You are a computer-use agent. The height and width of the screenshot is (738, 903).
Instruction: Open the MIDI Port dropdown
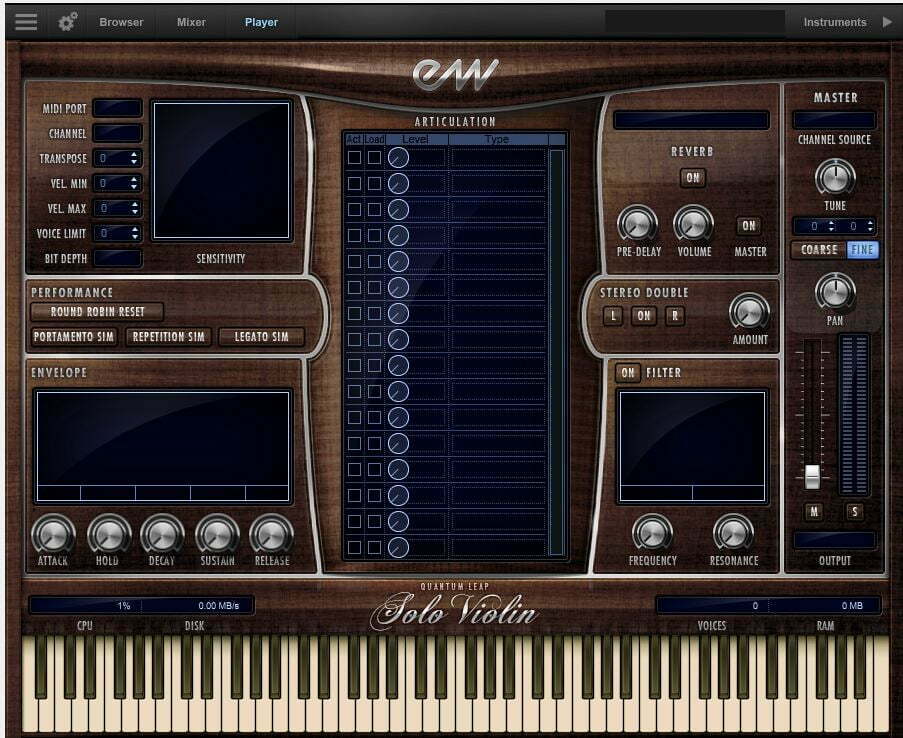tap(117, 108)
